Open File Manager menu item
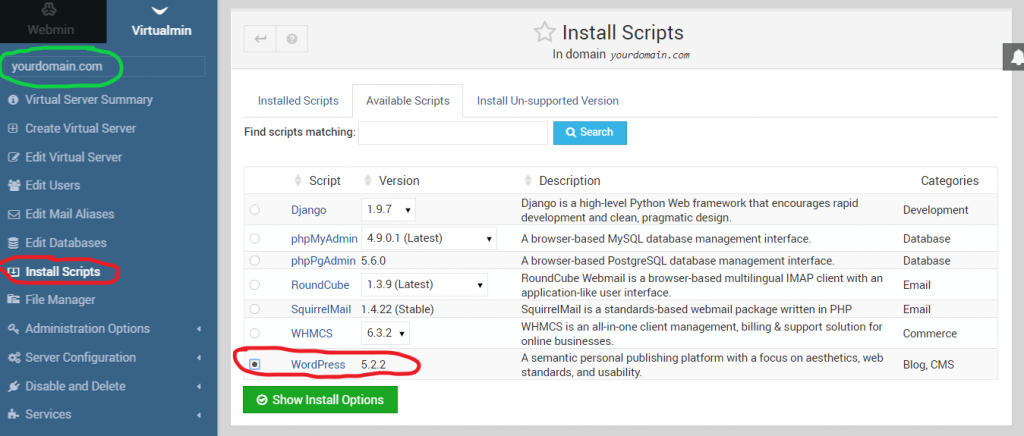This screenshot has width=1024, height=436. click(x=60, y=300)
